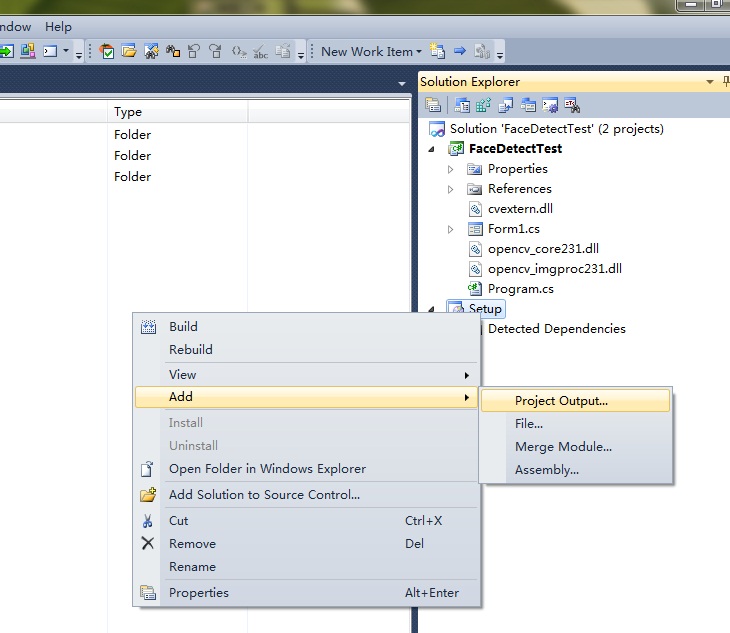Collapse the FaceDetectTest project node
This screenshot has height=633, width=730.
pyautogui.click(x=431, y=149)
